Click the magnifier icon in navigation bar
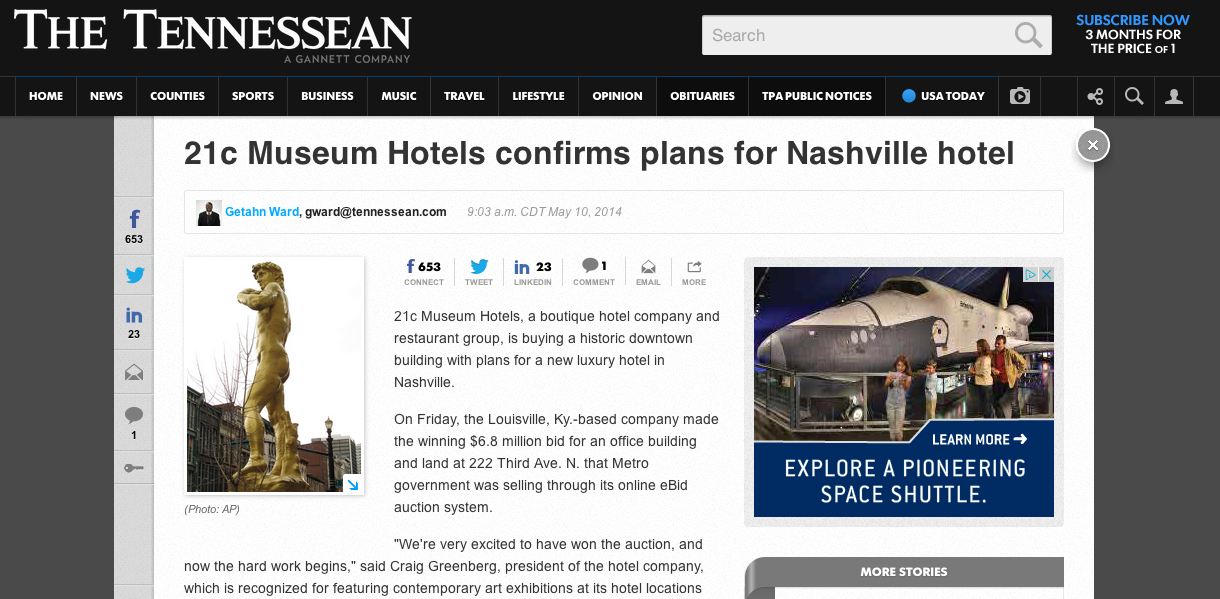 point(1134,96)
